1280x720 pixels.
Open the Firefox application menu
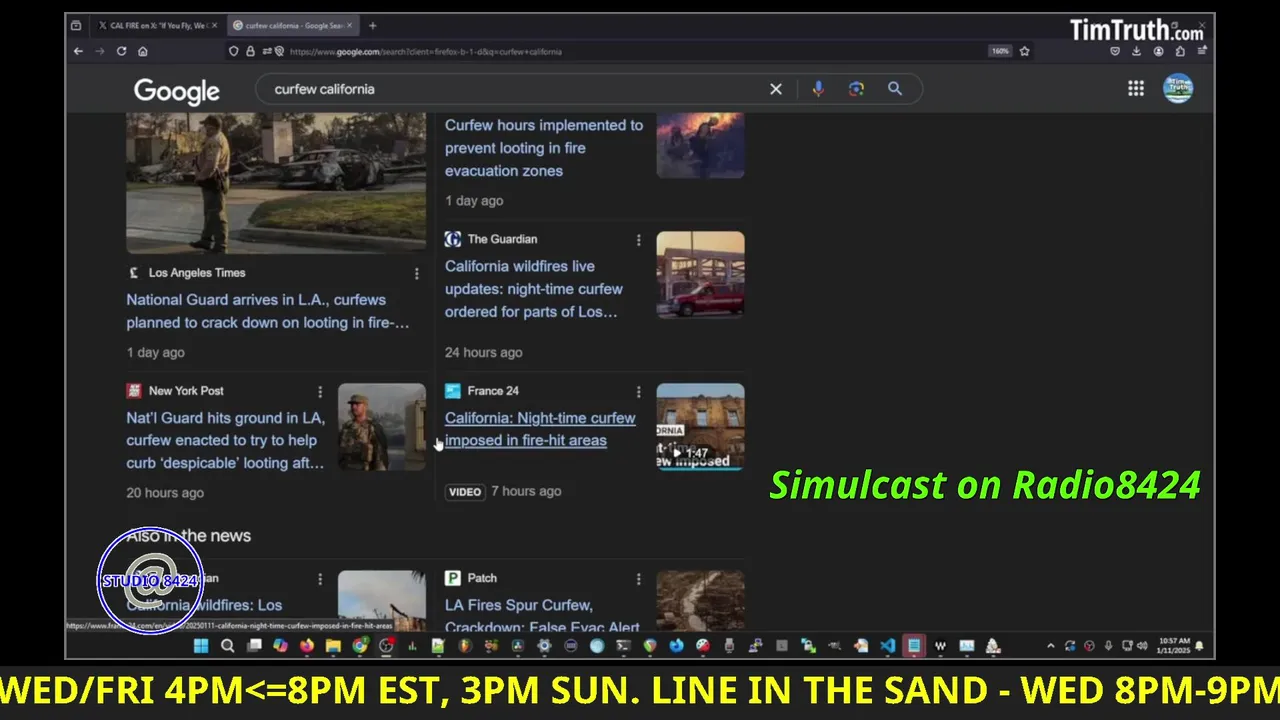(1201, 51)
